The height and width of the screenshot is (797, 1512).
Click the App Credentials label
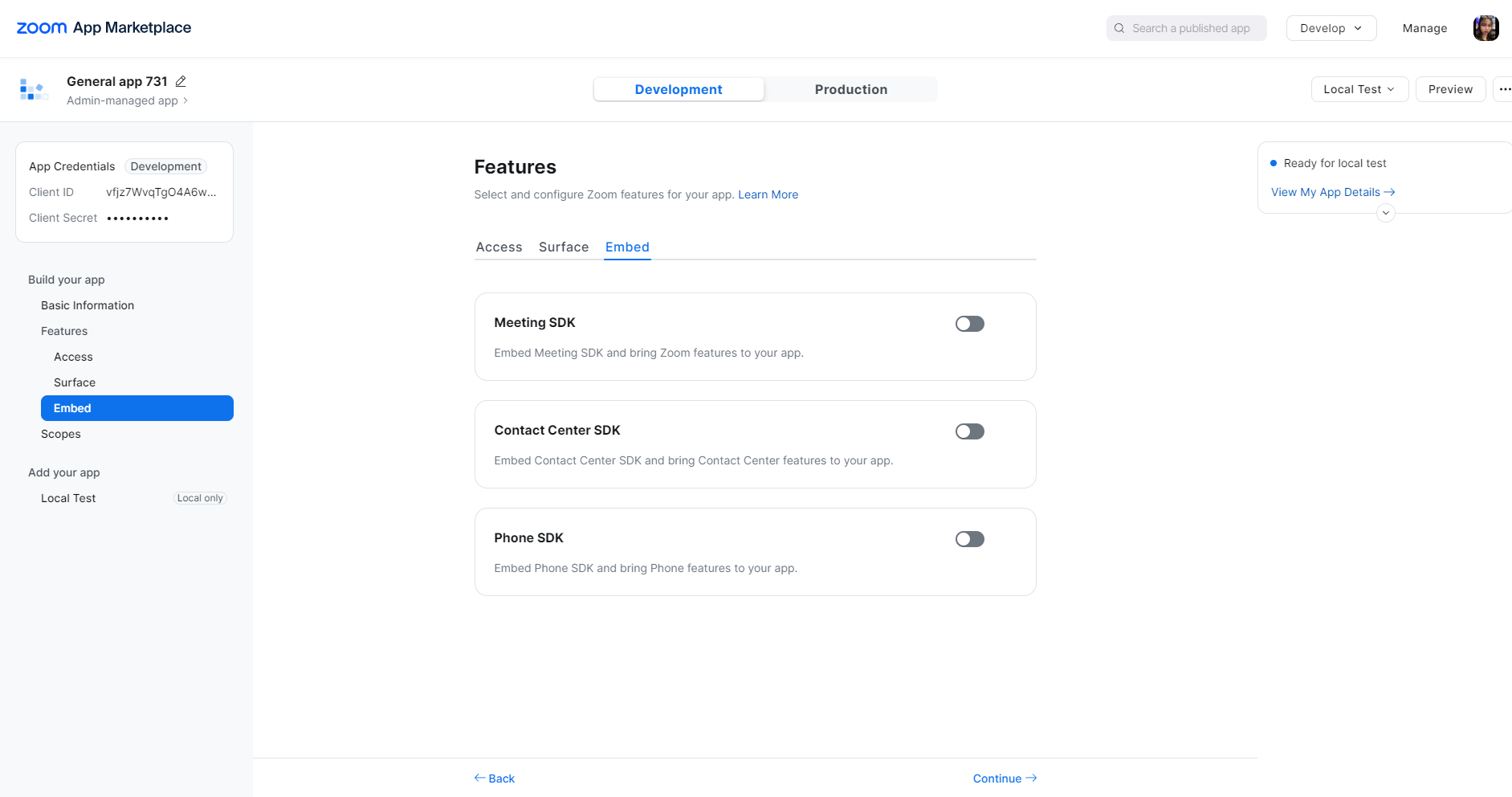(x=72, y=166)
